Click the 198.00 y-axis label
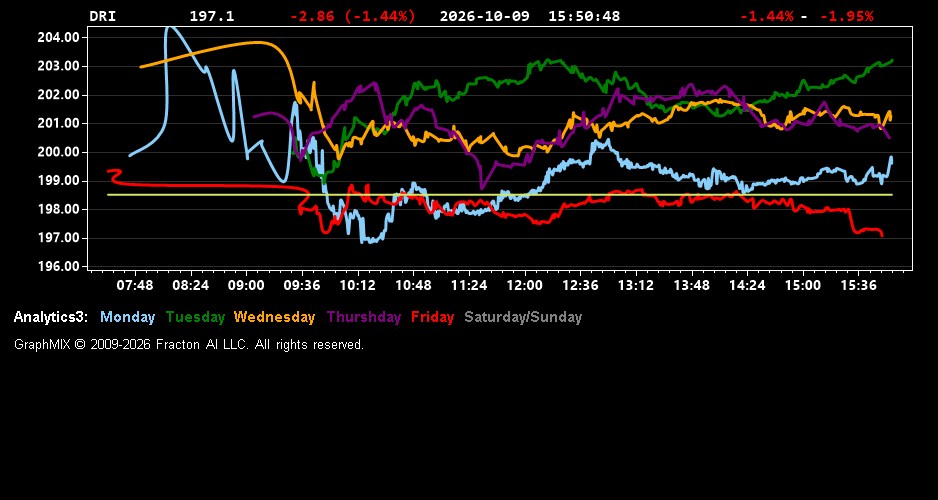 pos(58,209)
